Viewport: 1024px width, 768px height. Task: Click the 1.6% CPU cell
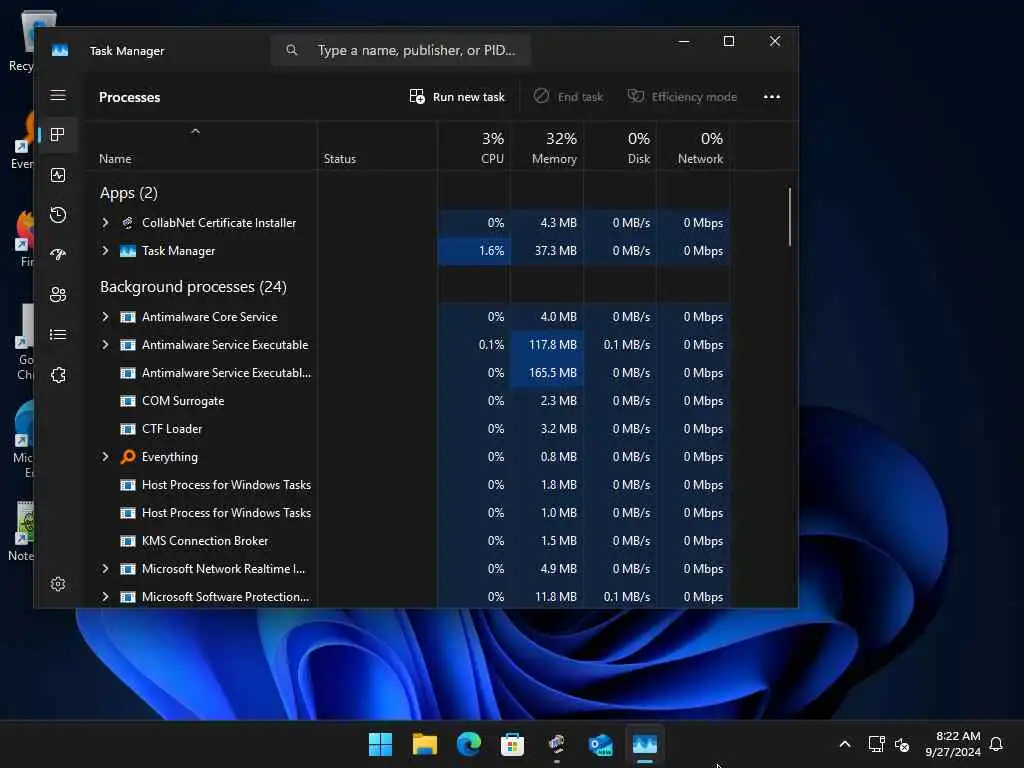pos(473,251)
